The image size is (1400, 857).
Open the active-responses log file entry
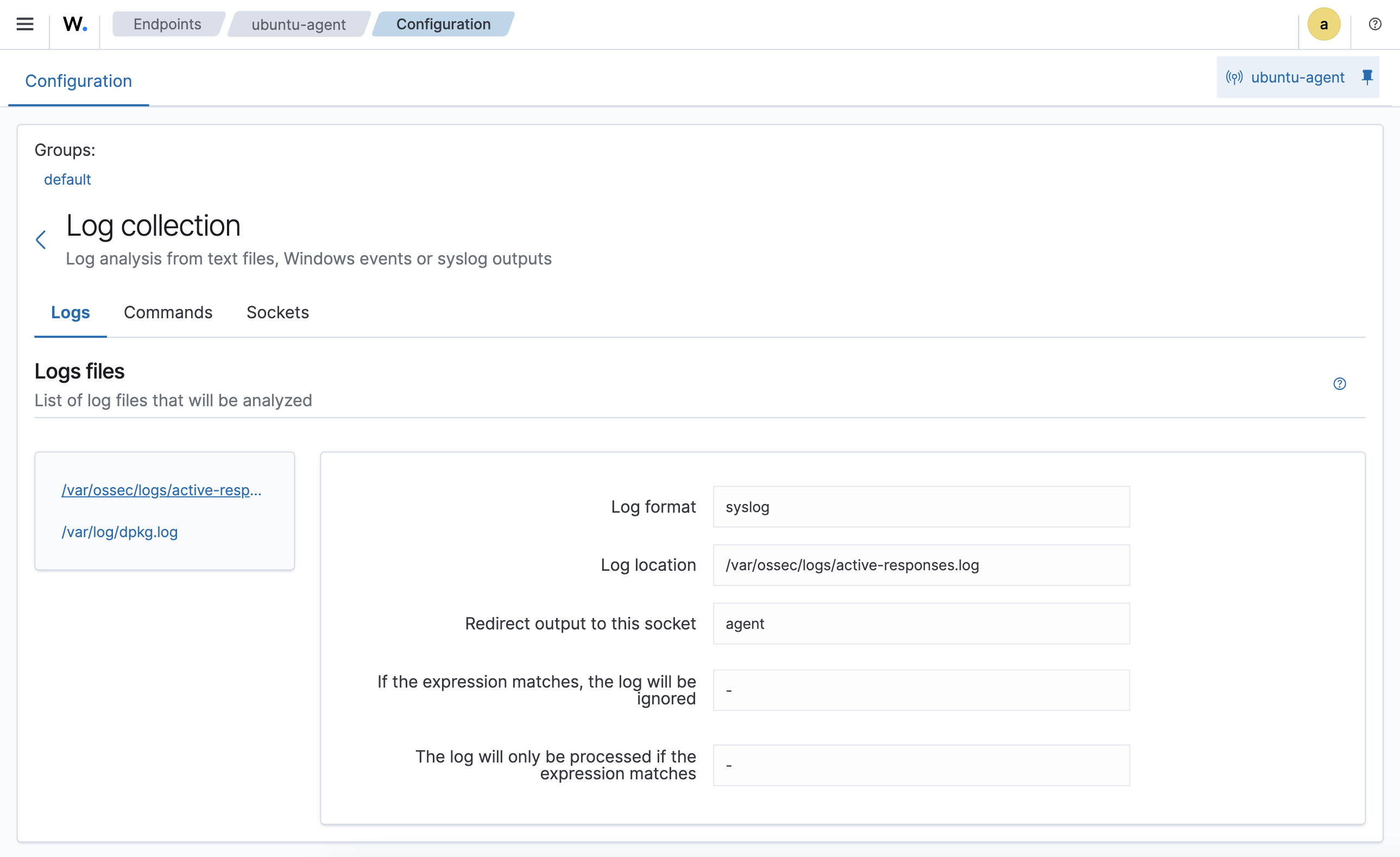[161, 490]
